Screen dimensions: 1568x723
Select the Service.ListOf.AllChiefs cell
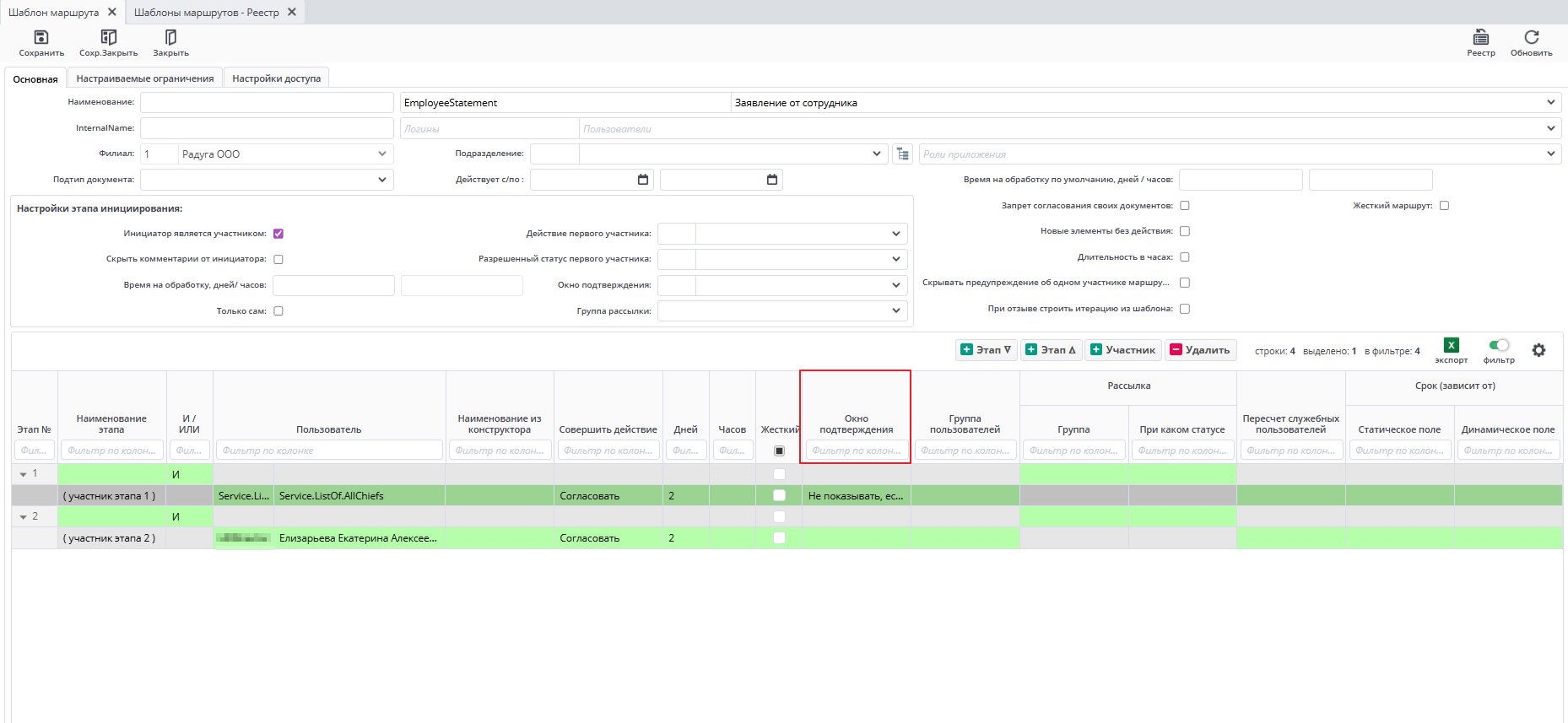pos(360,495)
